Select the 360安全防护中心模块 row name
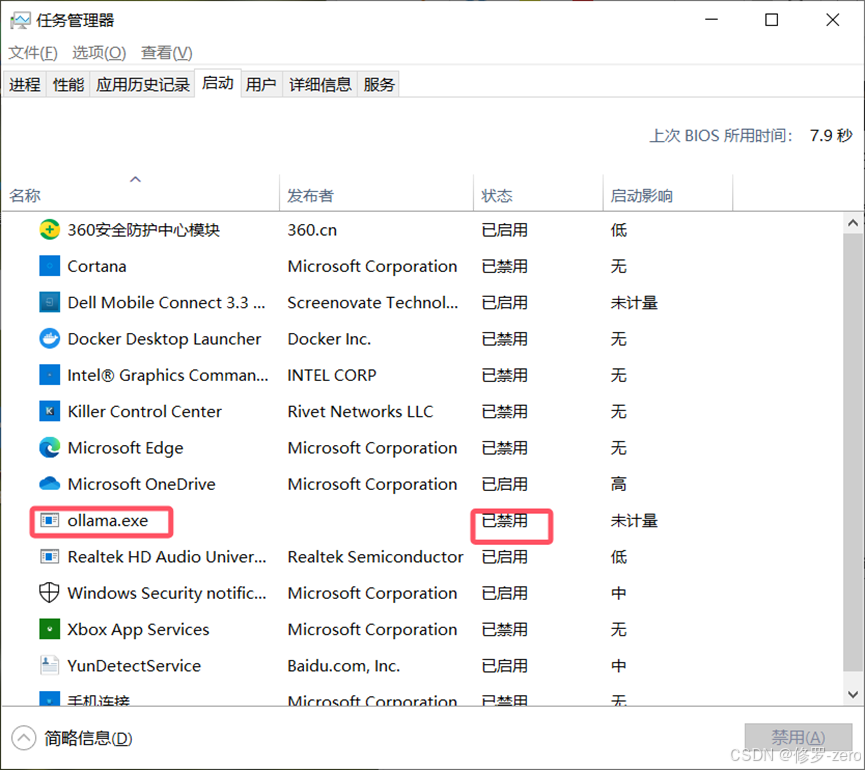Screen dimensions: 865x770 point(143,230)
